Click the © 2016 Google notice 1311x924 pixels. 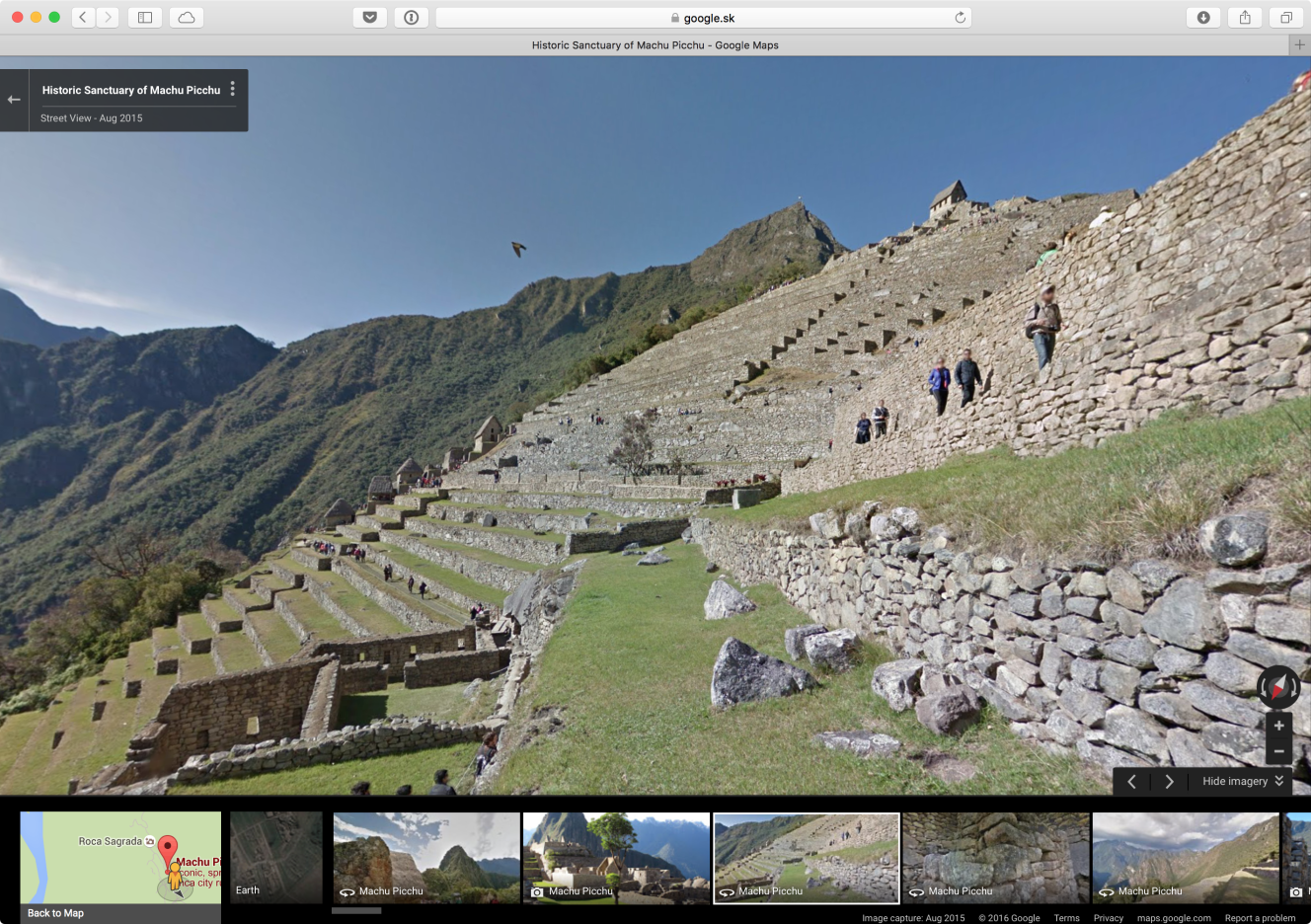coord(1009,918)
